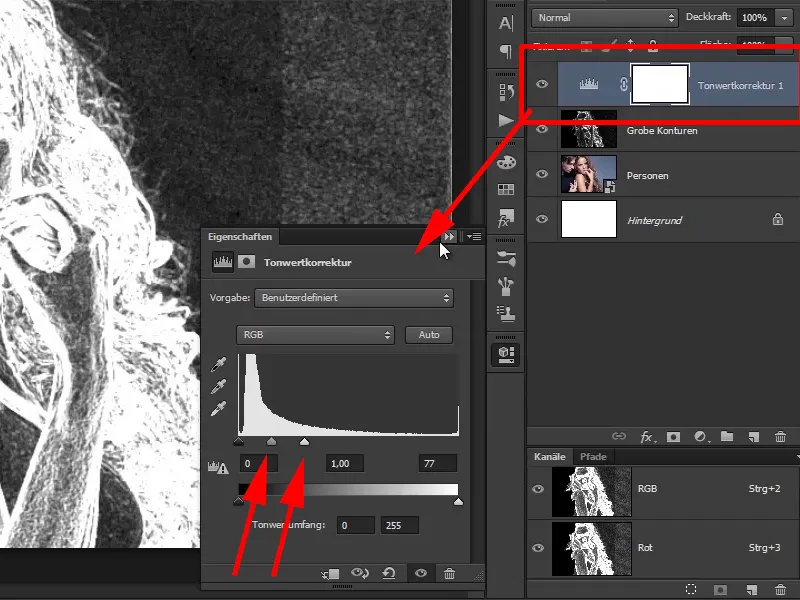800x600 pixels.
Task: Open the Paragraph panel icon
Action: pos(506,51)
